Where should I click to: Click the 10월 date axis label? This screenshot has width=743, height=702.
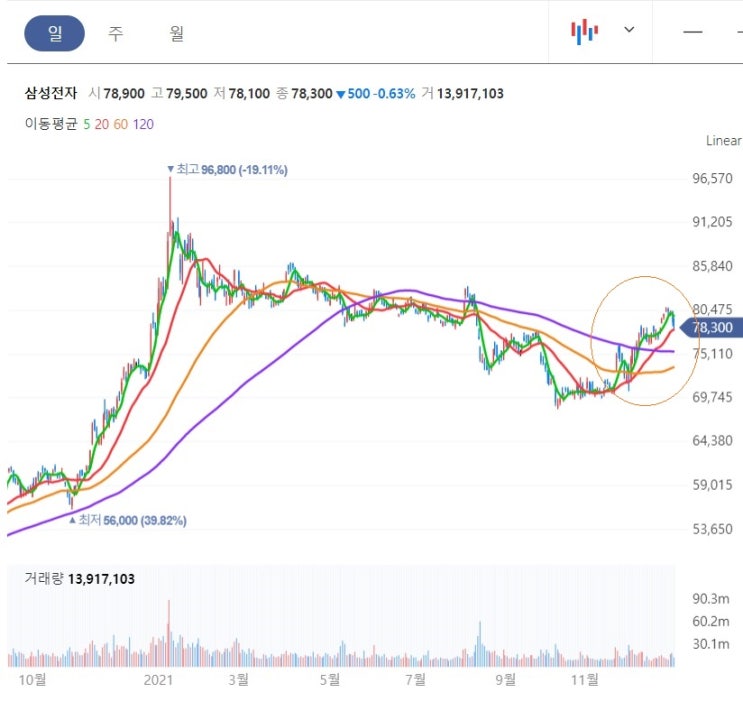pos(32,680)
